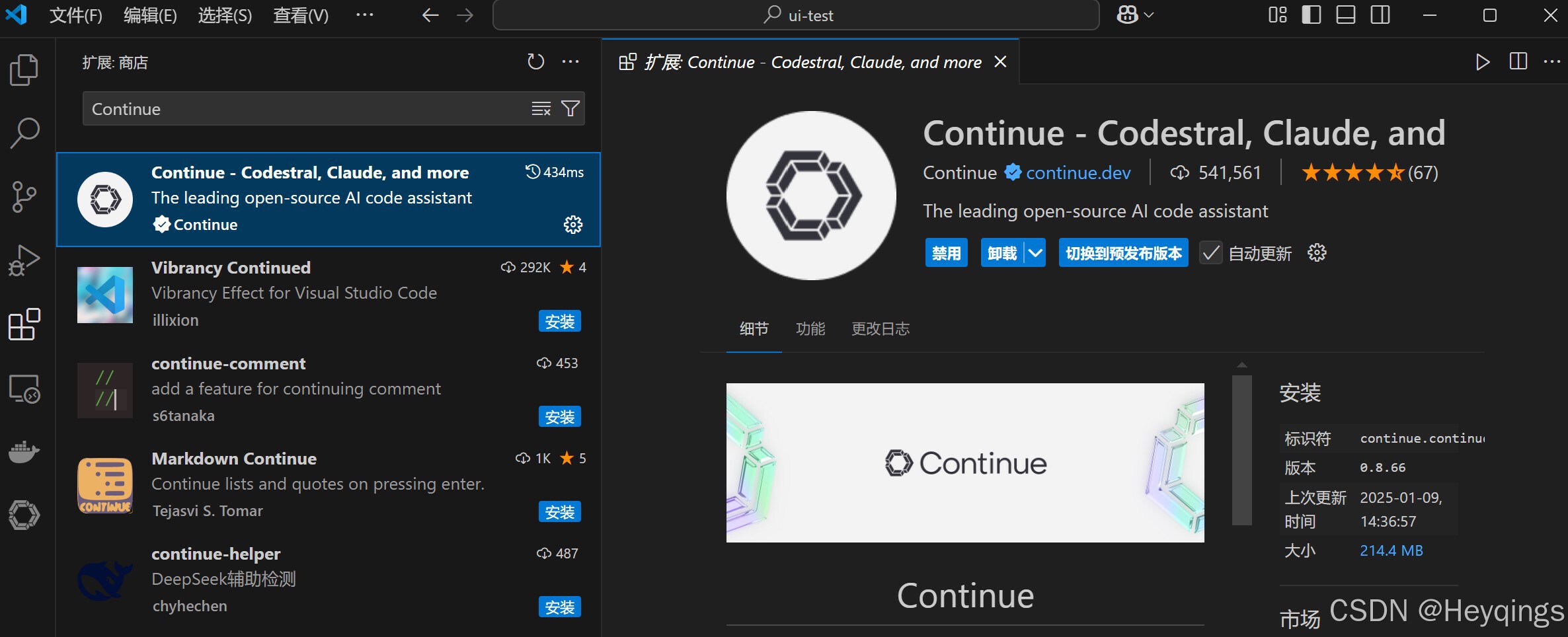Select Continue - Codestral list item
Viewport: 1568px width, 637px height.
[329, 200]
